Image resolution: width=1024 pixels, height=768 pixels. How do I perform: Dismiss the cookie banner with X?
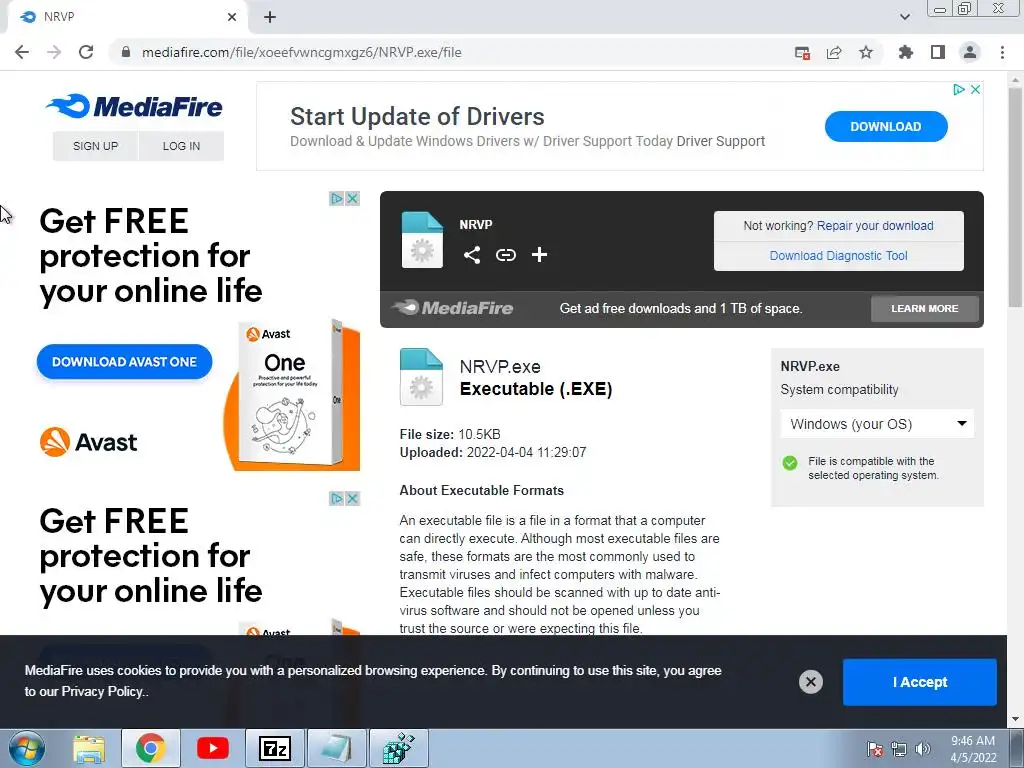point(810,682)
